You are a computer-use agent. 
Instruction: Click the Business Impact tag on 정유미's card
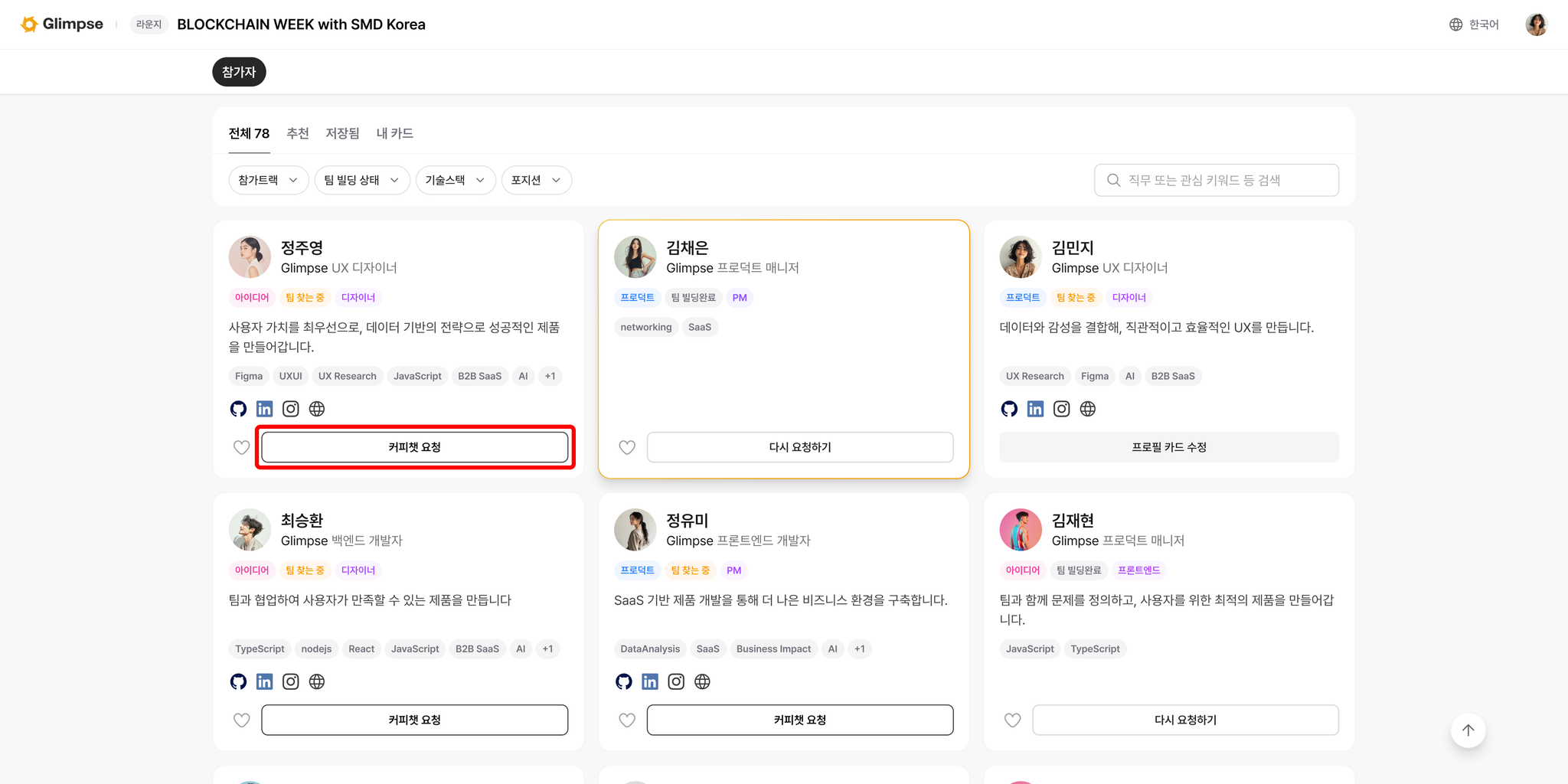click(773, 648)
